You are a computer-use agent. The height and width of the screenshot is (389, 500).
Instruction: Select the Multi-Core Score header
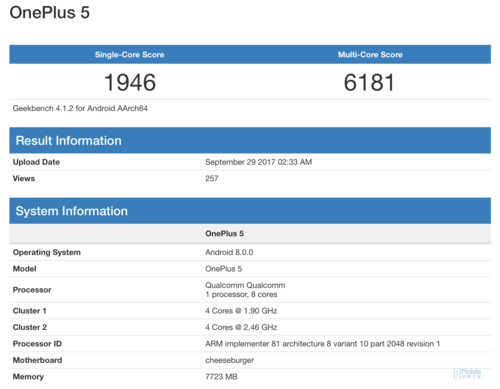pyautogui.click(x=370, y=55)
